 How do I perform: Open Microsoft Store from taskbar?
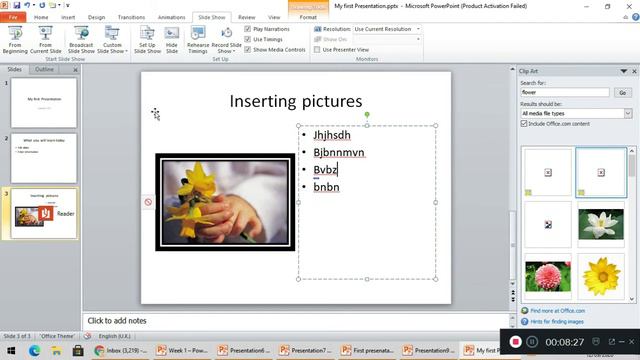coord(78,351)
